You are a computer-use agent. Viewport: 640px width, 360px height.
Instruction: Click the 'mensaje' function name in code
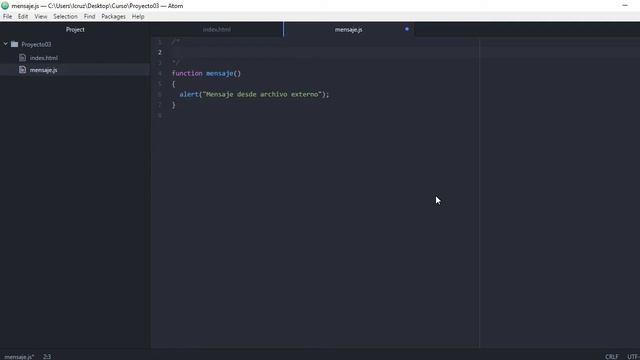pyautogui.click(x=220, y=73)
